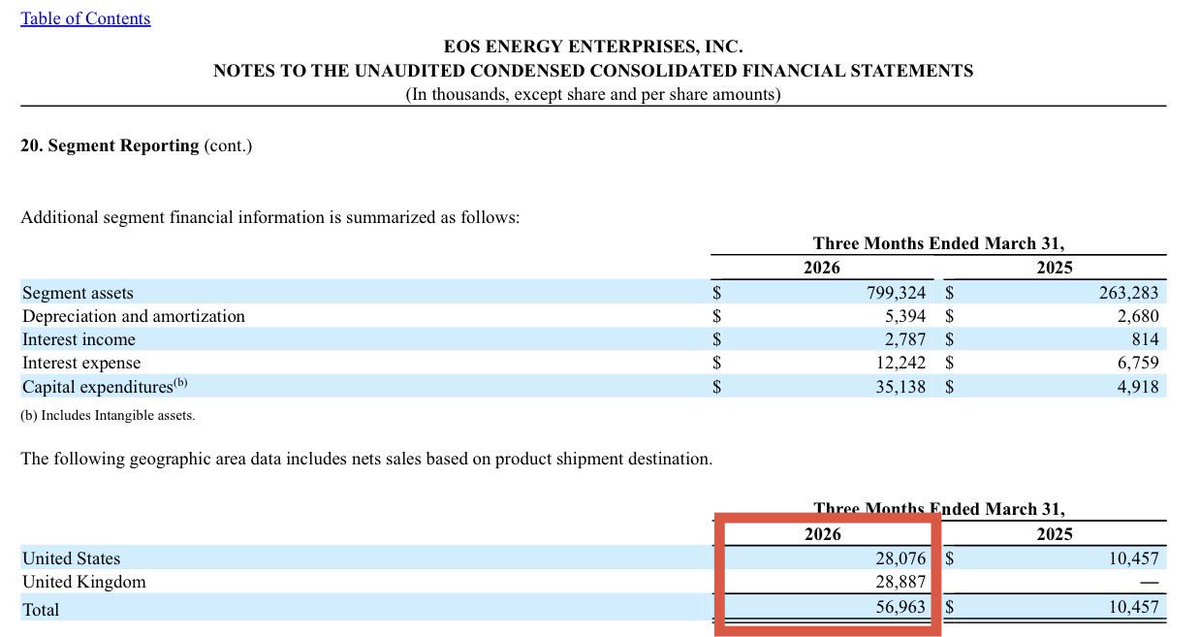The width and height of the screenshot is (1200, 637).
Task: Click the 28,076 United States sales value
Action: [900, 559]
